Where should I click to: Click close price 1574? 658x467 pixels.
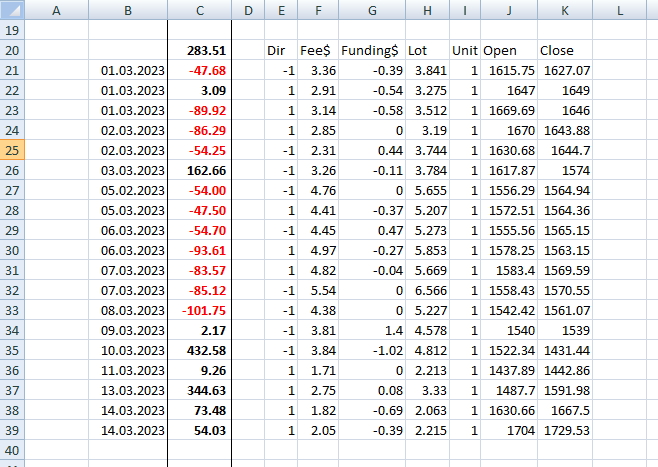(x=565, y=170)
